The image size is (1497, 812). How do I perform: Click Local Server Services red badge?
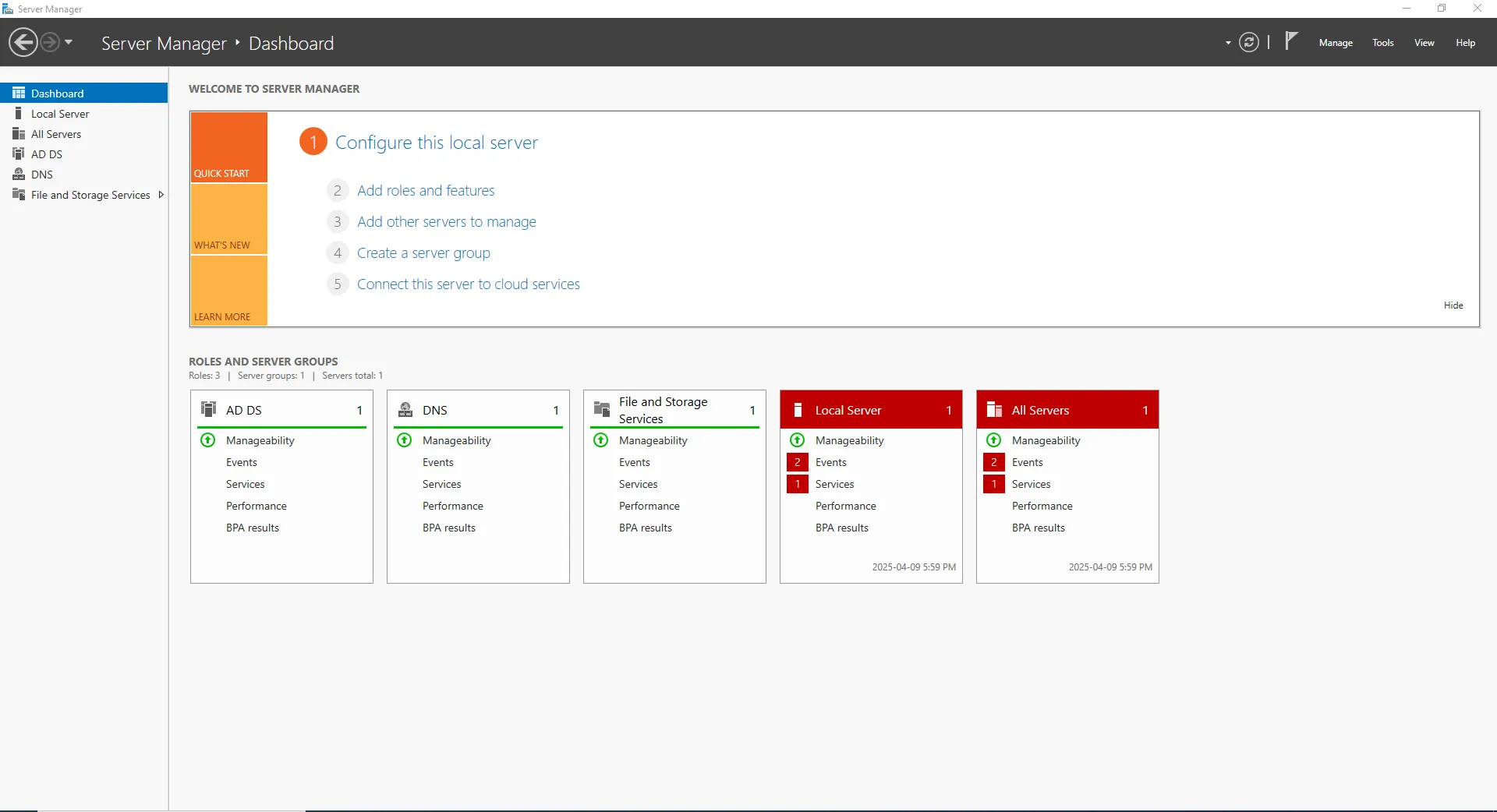point(798,484)
